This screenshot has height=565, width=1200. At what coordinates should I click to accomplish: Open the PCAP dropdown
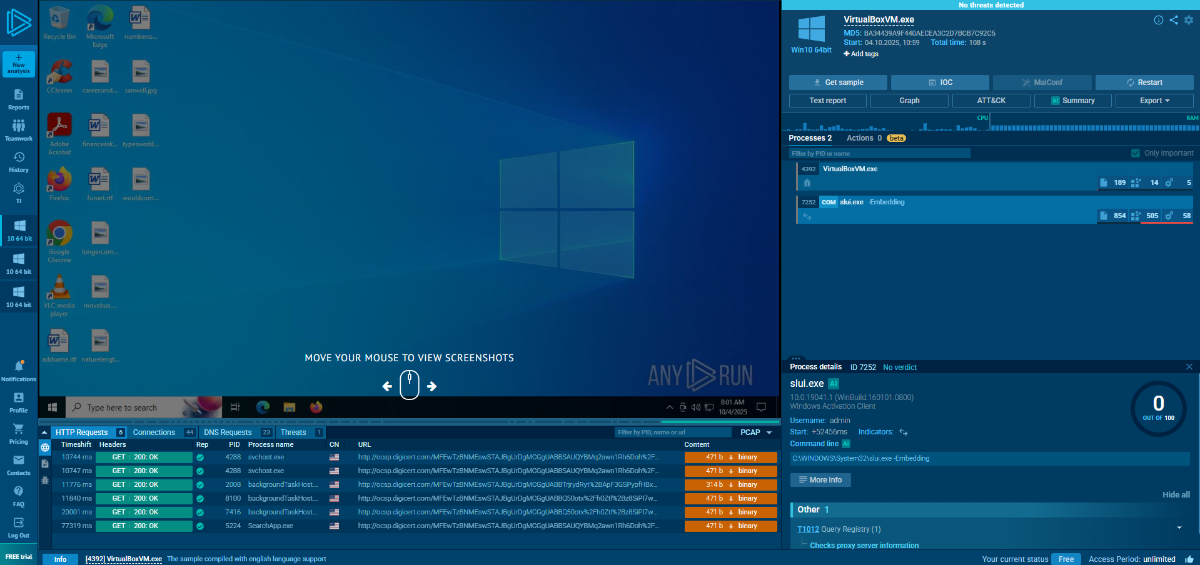pyautogui.click(x=756, y=433)
